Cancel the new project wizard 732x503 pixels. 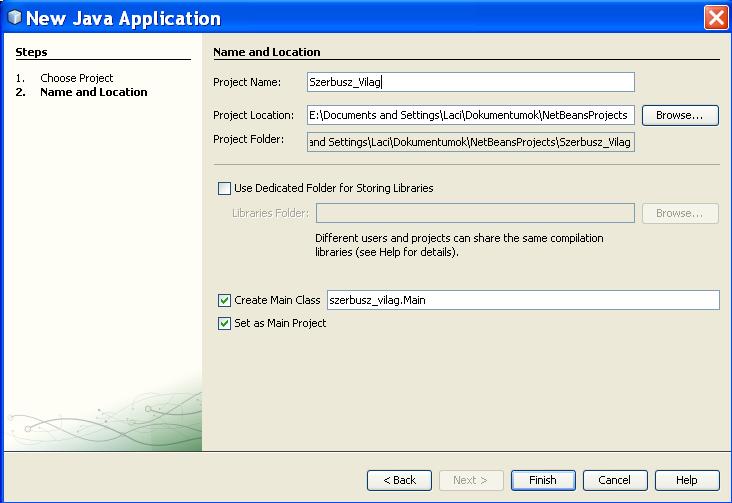(615, 480)
